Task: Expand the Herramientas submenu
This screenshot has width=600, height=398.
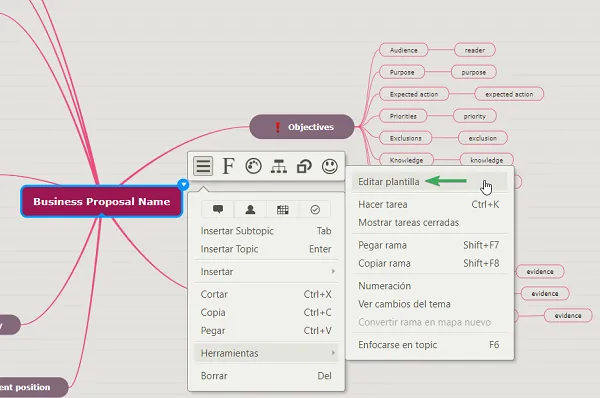Action: 266,353
